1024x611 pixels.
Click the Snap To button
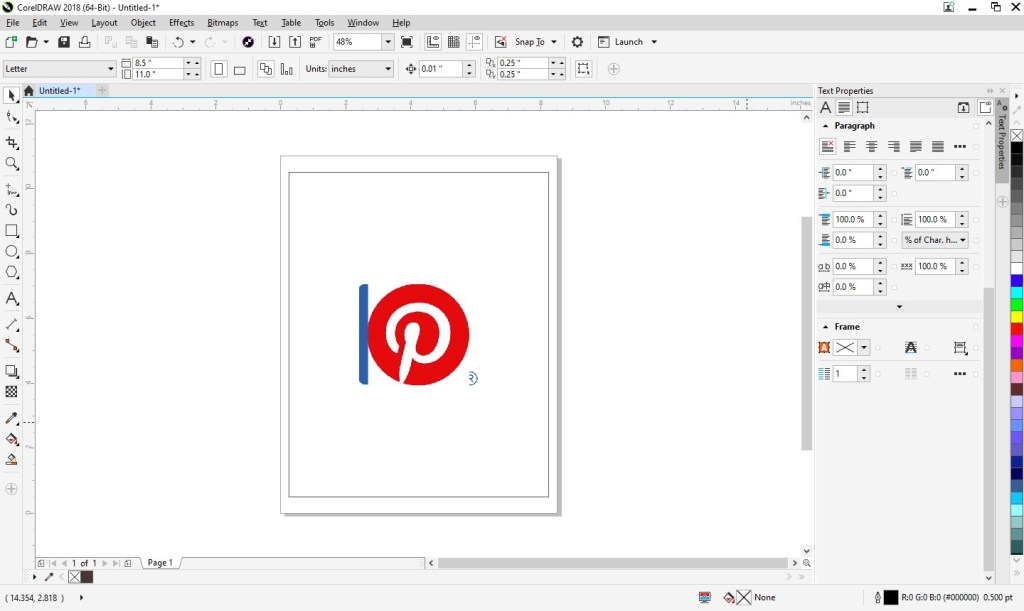click(x=529, y=42)
